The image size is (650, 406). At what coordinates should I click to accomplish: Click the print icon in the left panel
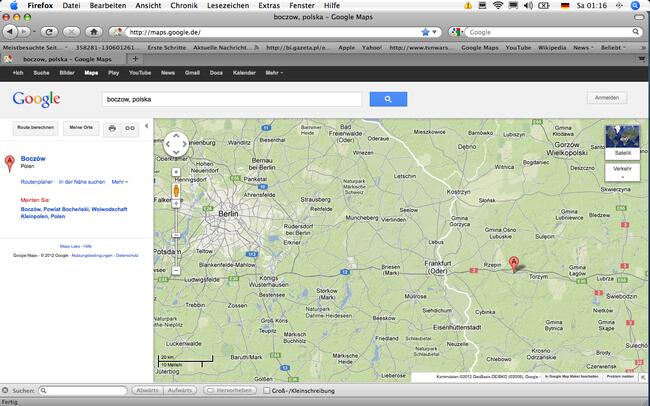pyautogui.click(x=112, y=128)
